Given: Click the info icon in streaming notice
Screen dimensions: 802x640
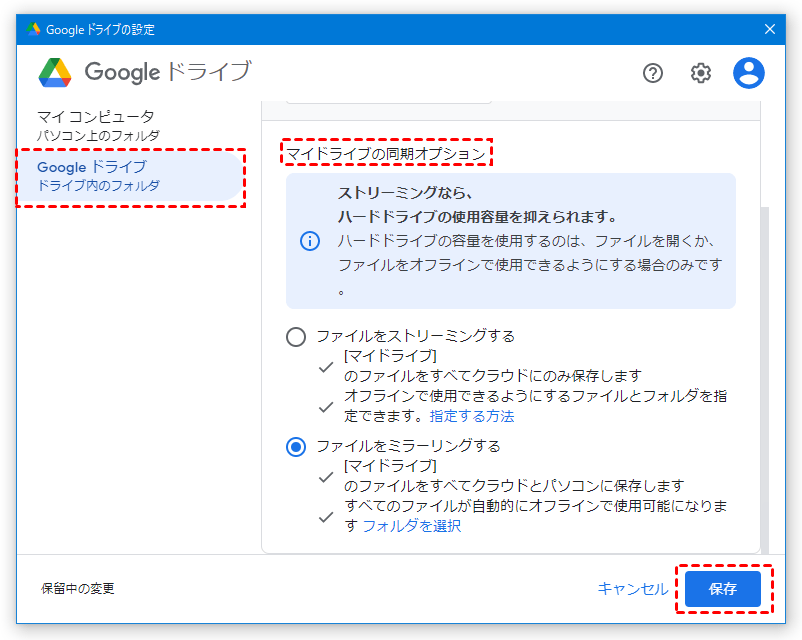Looking at the screenshot, I should pyautogui.click(x=310, y=240).
